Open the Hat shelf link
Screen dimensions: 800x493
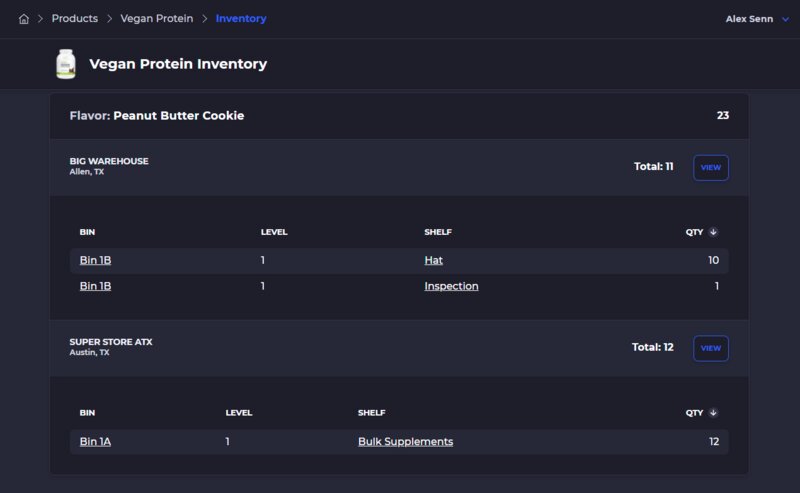point(433,260)
